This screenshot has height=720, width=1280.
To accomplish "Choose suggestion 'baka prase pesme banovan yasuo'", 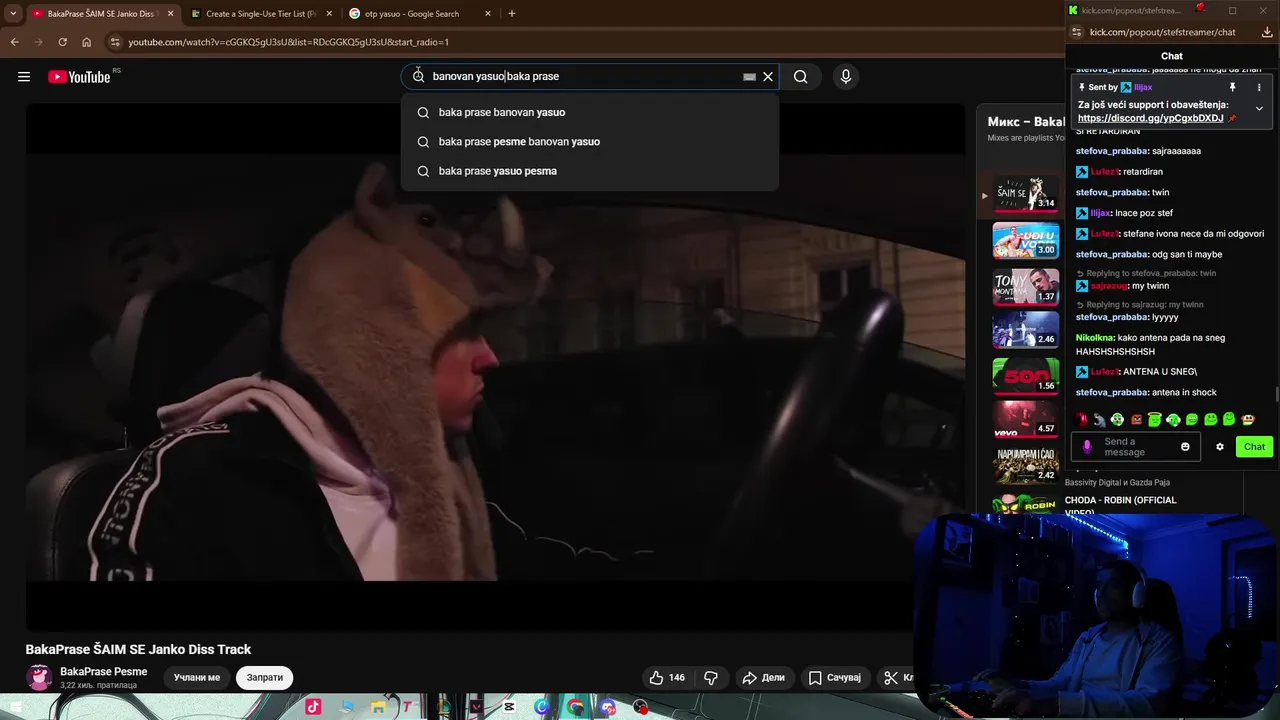I will [x=590, y=142].
